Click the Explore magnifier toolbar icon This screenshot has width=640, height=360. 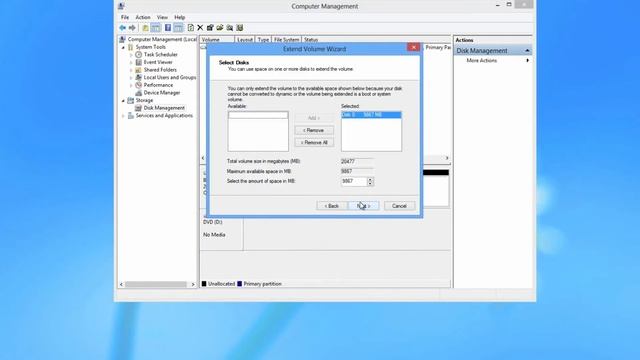click(230, 28)
